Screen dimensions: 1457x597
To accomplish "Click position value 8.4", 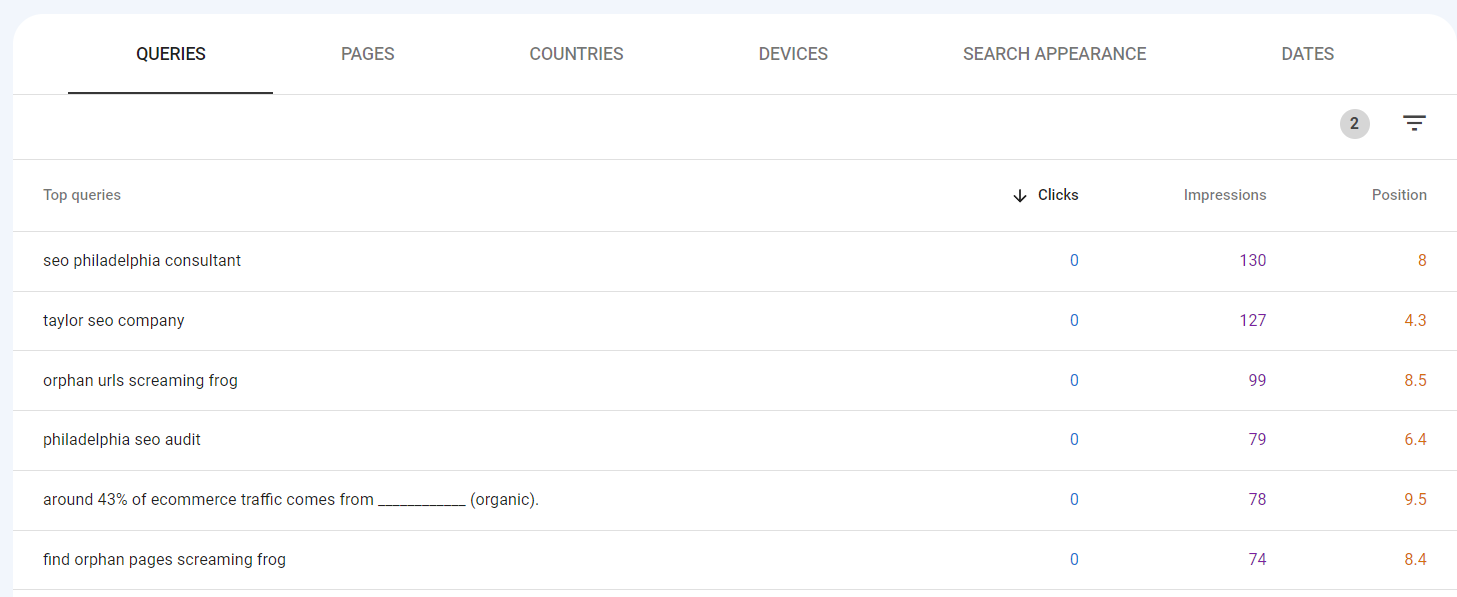I will pos(1415,559).
